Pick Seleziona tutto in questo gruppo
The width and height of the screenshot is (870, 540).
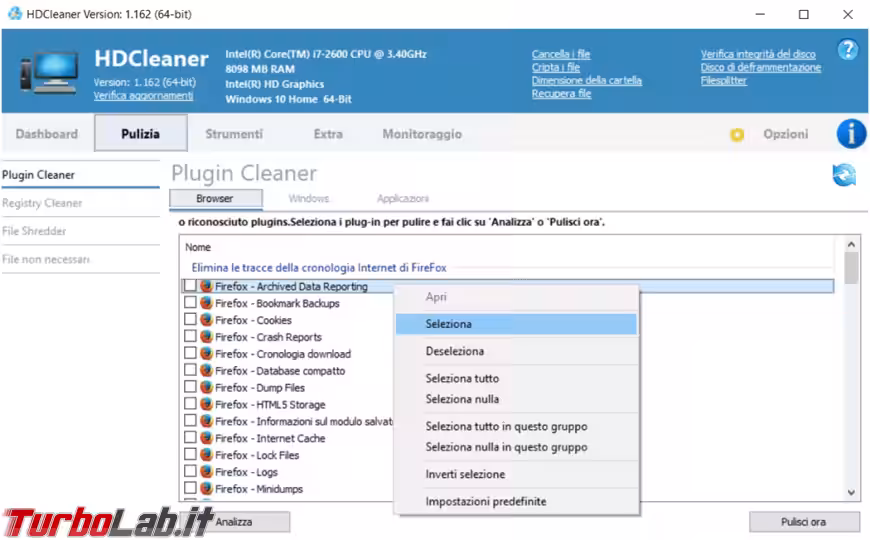pyautogui.click(x=516, y=426)
